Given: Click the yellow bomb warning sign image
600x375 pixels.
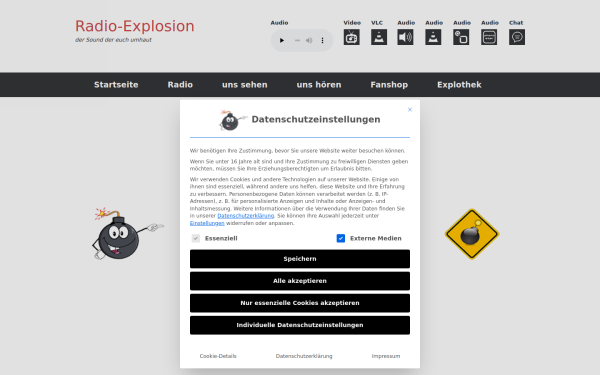Looking at the screenshot, I should pos(472,234).
